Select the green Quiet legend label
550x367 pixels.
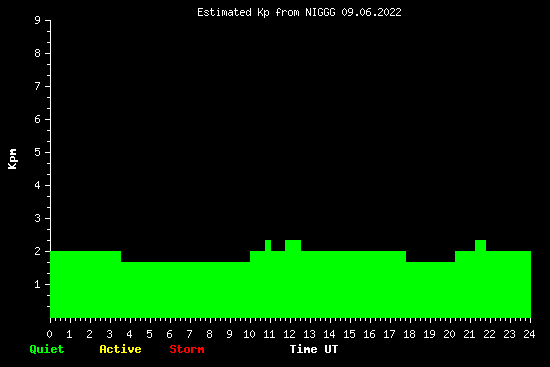click(47, 349)
